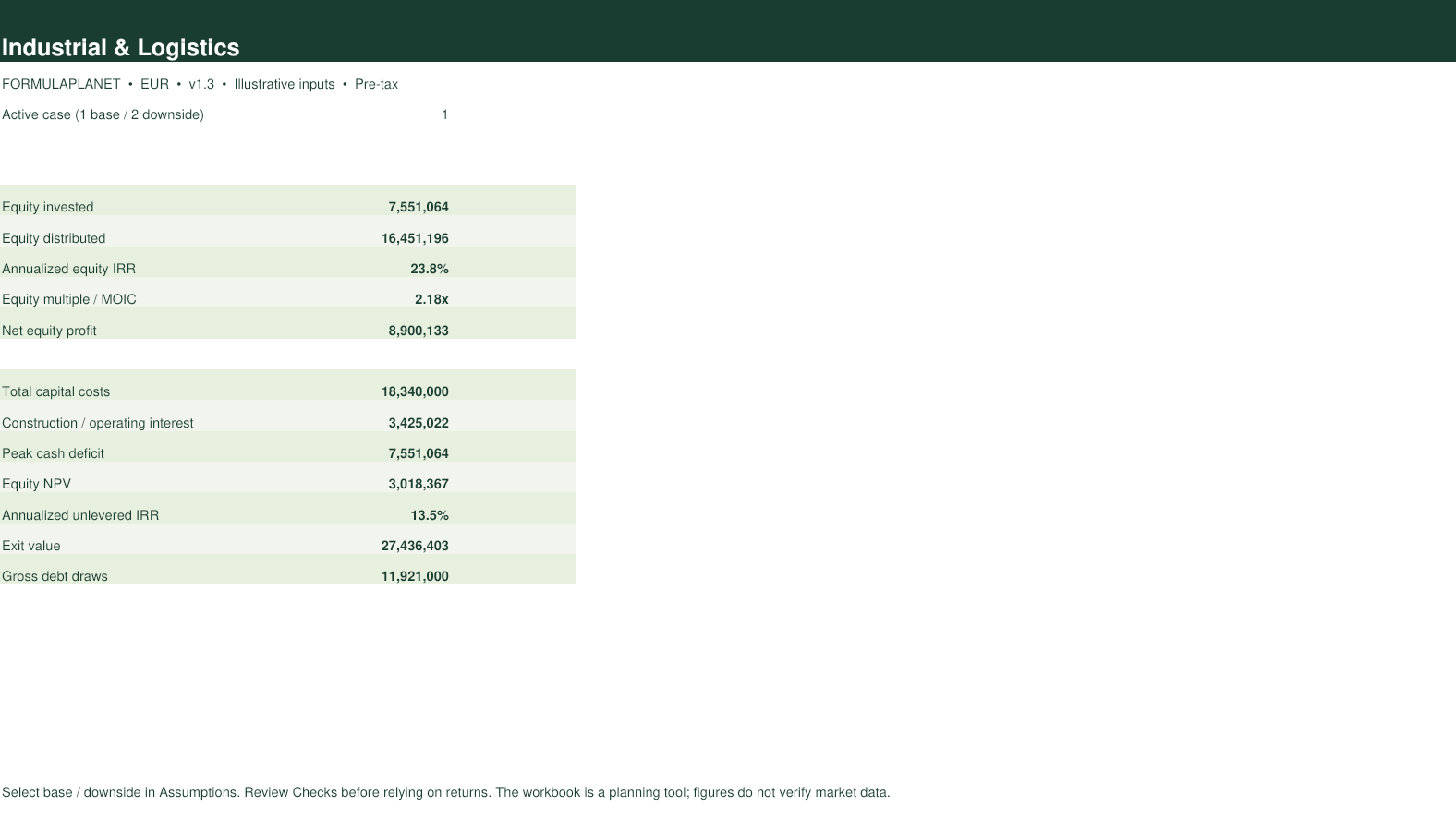Select the 'Equity multiple / MOIC' label

[68, 299]
